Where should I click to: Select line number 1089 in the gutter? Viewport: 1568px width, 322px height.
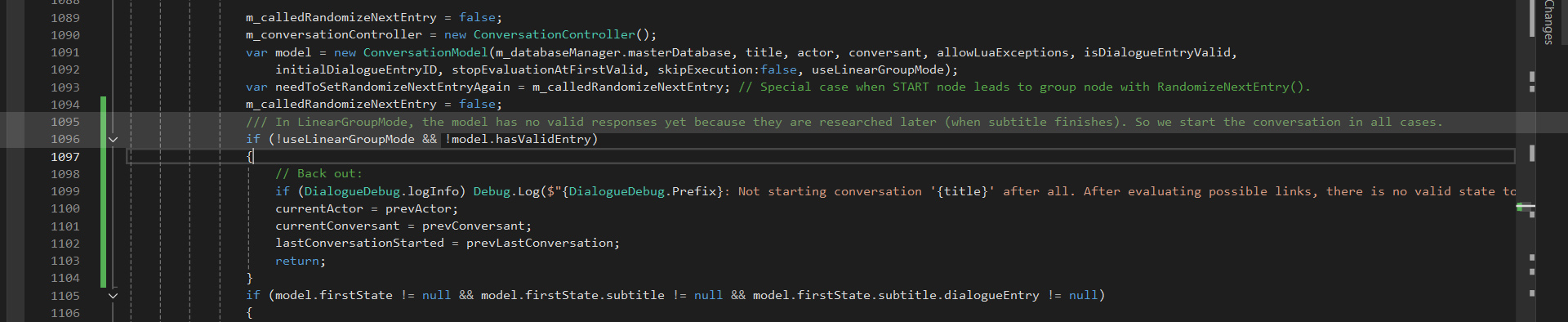[65, 18]
